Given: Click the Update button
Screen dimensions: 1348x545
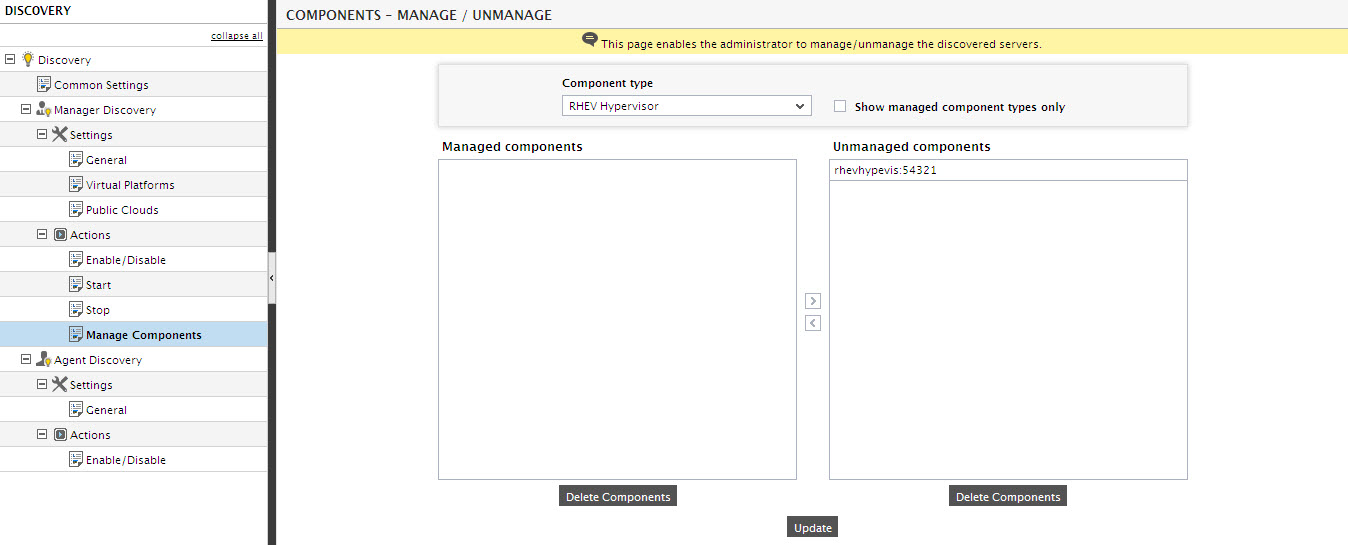Looking at the screenshot, I should point(813,528).
